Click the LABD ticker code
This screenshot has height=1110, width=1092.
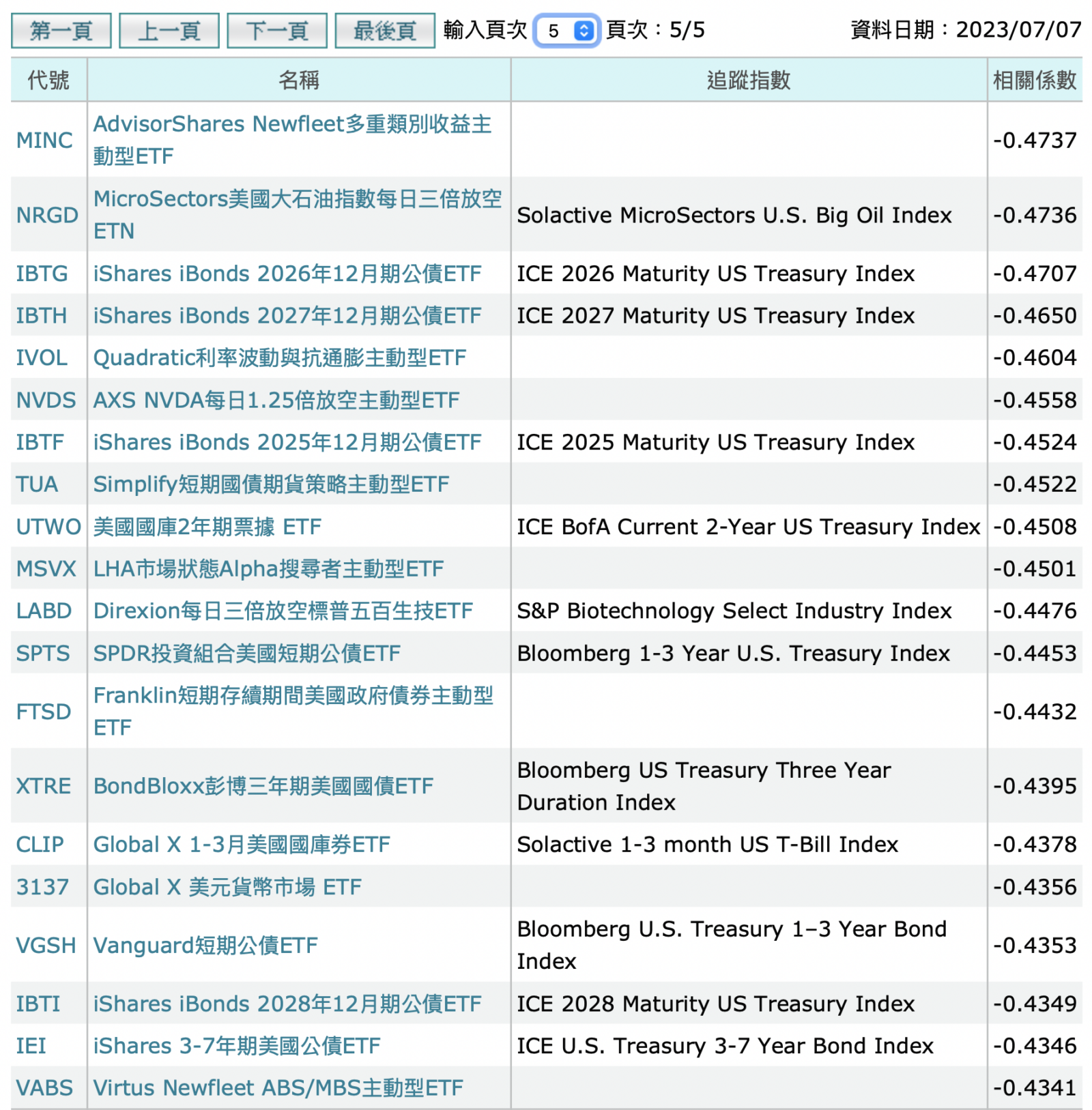pyautogui.click(x=44, y=611)
